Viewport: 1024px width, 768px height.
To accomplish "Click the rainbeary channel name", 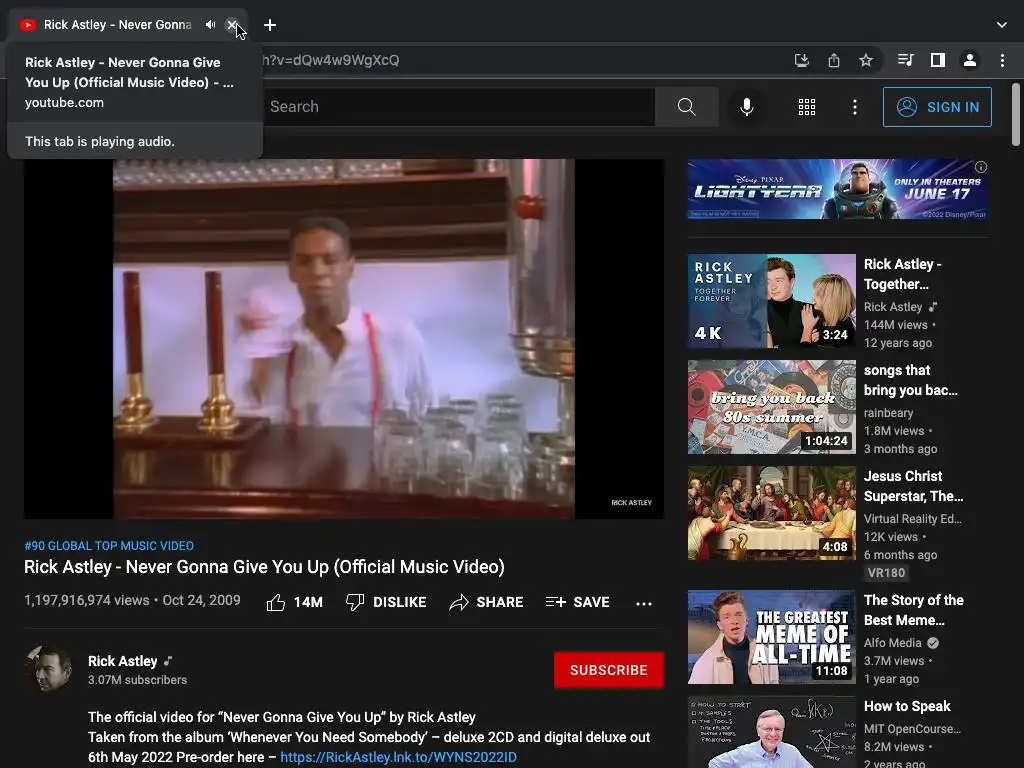I will click(x=888, y=413).
